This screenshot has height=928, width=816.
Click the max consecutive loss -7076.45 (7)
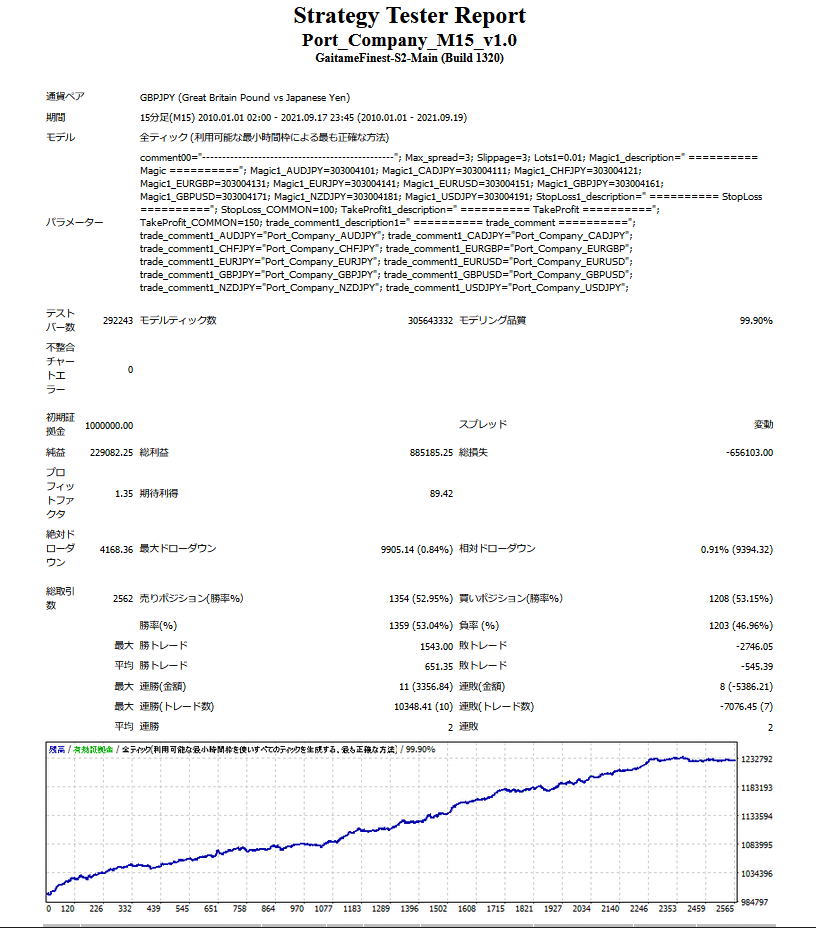tap(746, 707)
